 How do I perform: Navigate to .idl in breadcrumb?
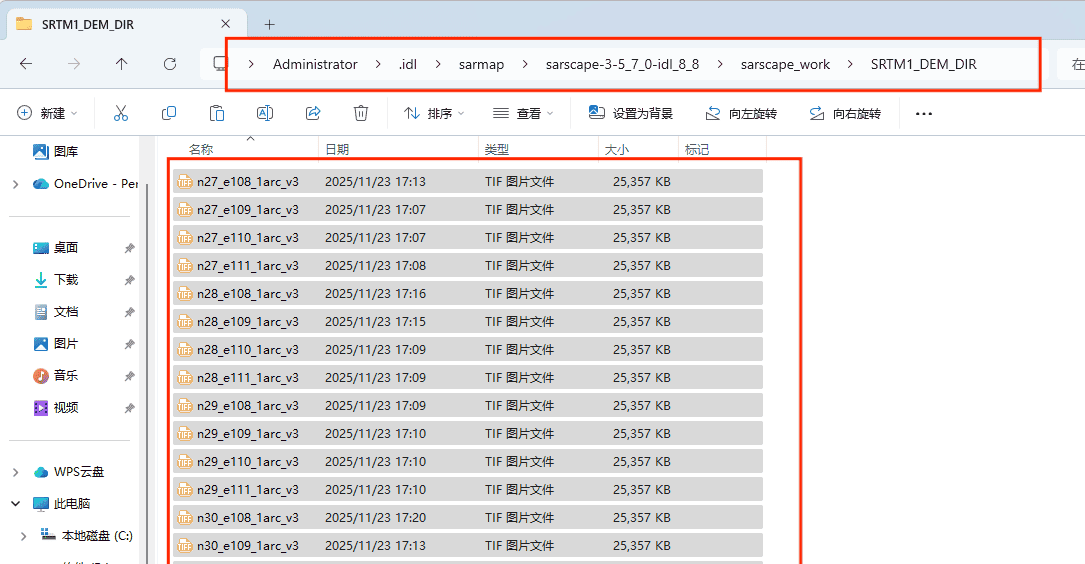click(408, 64)
